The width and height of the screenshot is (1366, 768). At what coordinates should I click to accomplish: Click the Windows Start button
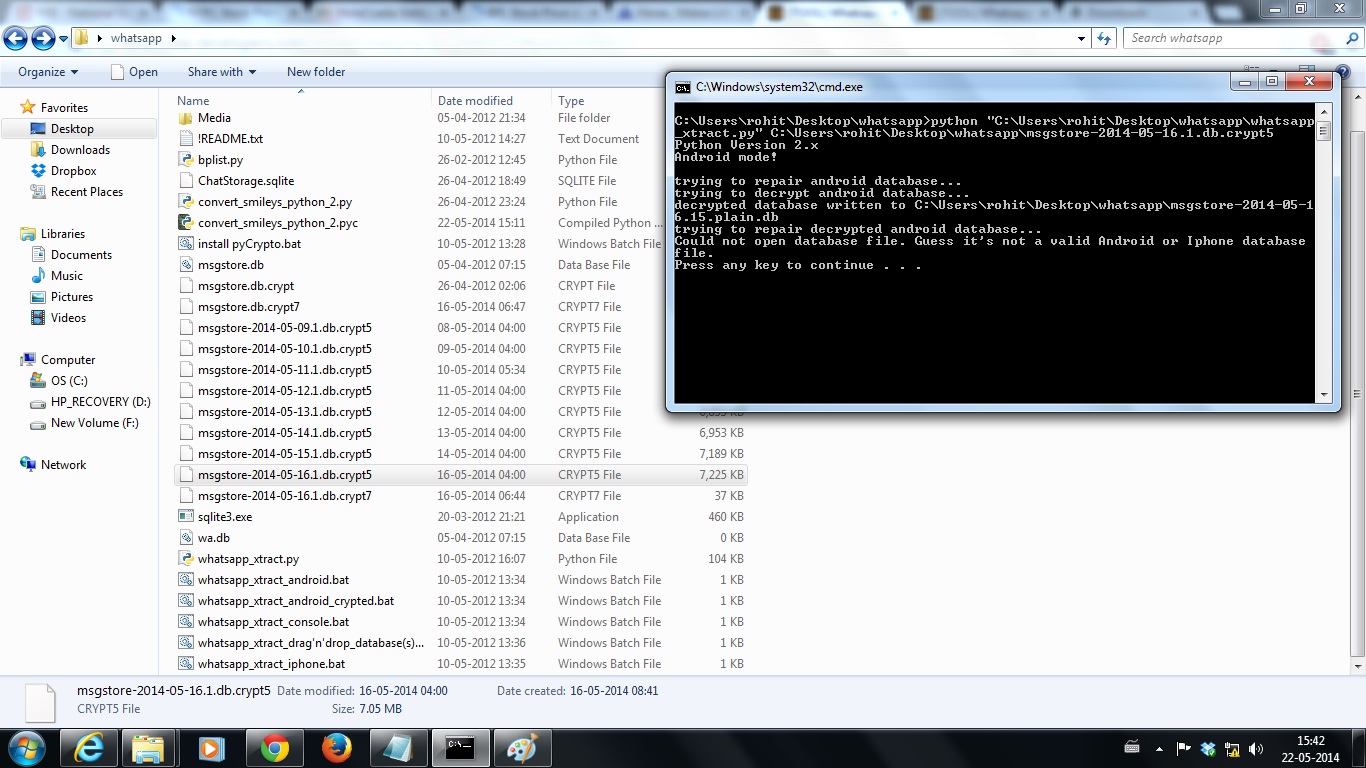pyautogui.click(x=27, y=747)
